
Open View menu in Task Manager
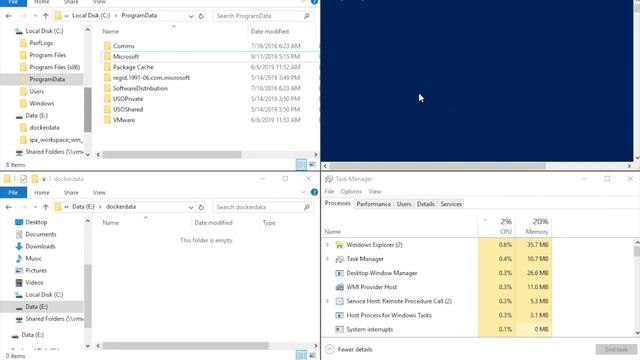tap(375, 191)
